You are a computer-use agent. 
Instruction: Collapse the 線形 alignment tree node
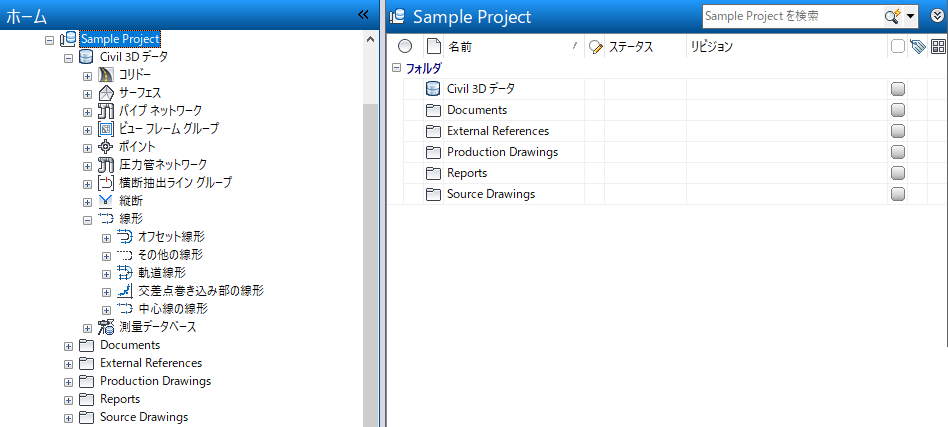(88, 219)
